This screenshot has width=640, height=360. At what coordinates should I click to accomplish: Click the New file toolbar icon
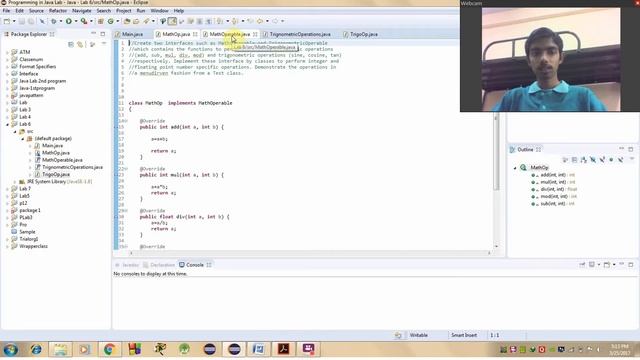pyautogui.click(x=7, y=21)
